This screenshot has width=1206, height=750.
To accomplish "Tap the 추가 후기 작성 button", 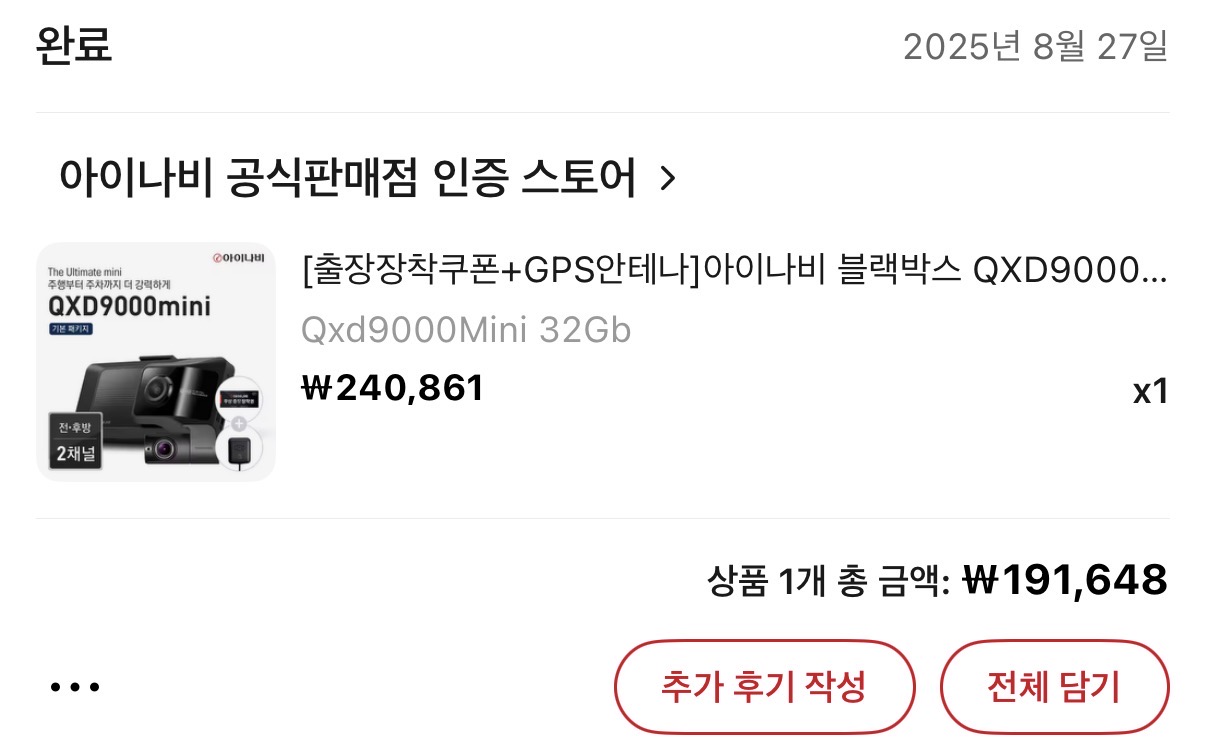I will tap(764, 687).
